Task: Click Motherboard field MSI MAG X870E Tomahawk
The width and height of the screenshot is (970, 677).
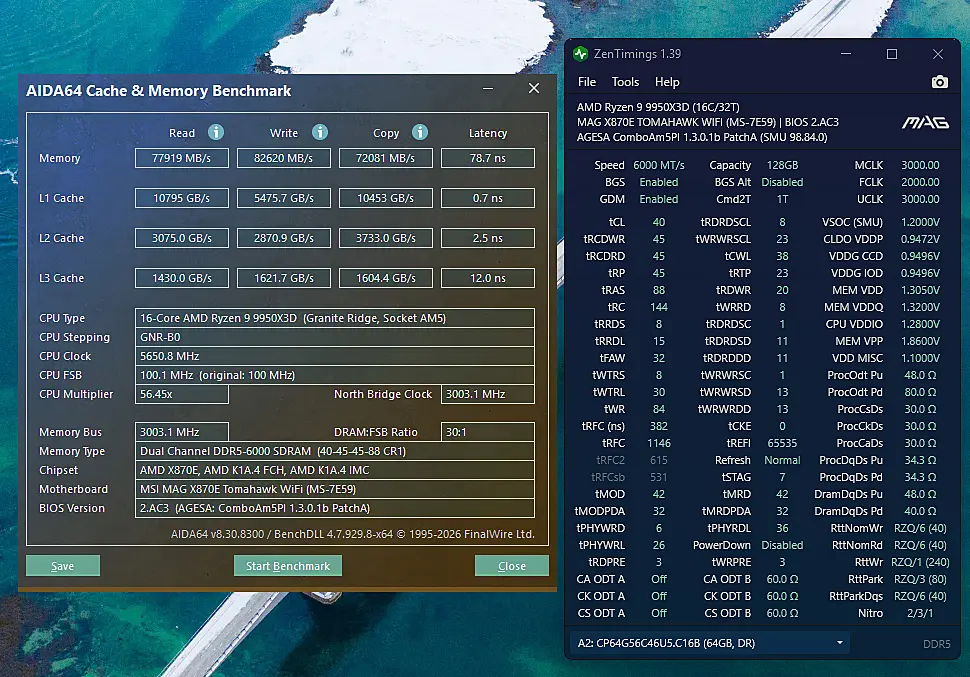Action: click(x=335, y=489)
